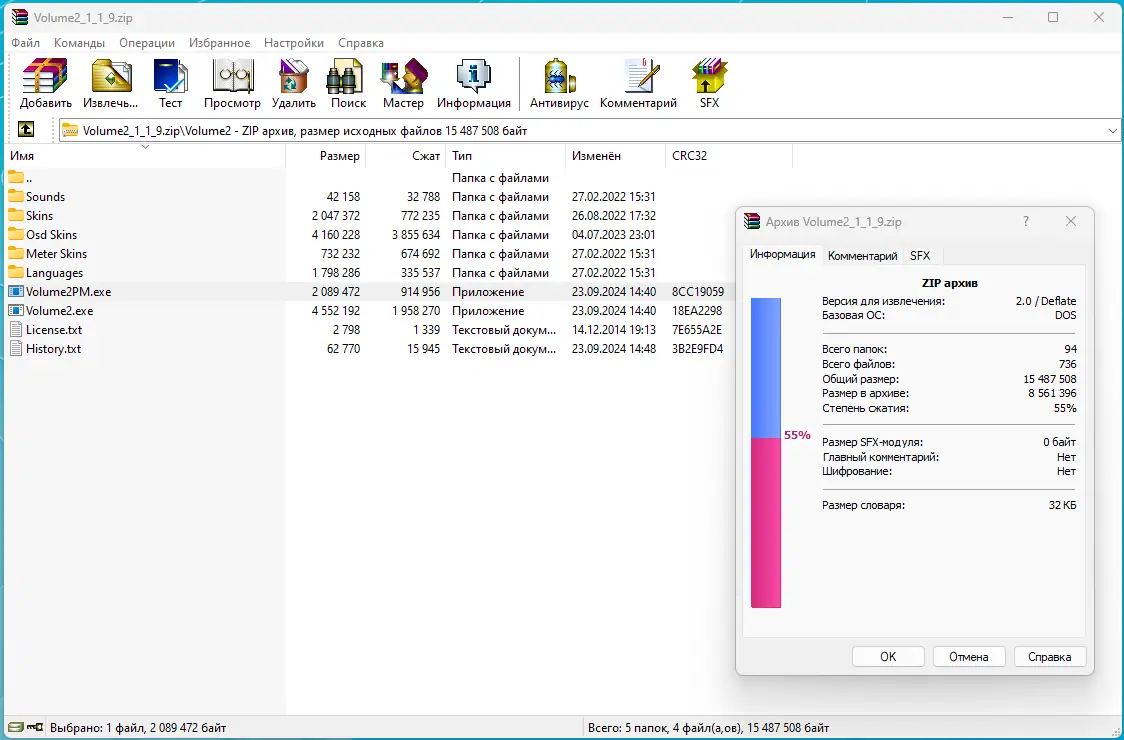1124x740 pixels.
Task: Click the size value 4 160 228
Action: pyautogui.click(x=335, y=234)
